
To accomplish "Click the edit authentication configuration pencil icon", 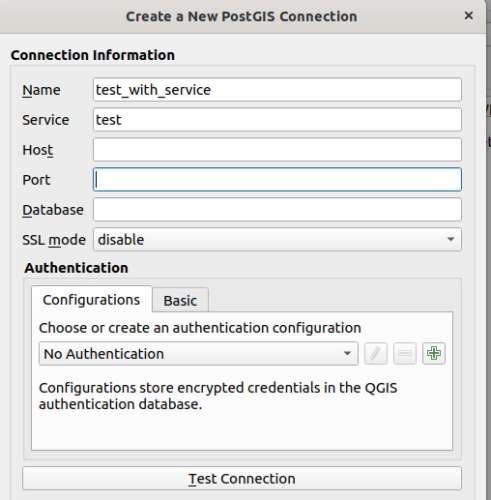I will pyautogui.click(x=376, y=353).
